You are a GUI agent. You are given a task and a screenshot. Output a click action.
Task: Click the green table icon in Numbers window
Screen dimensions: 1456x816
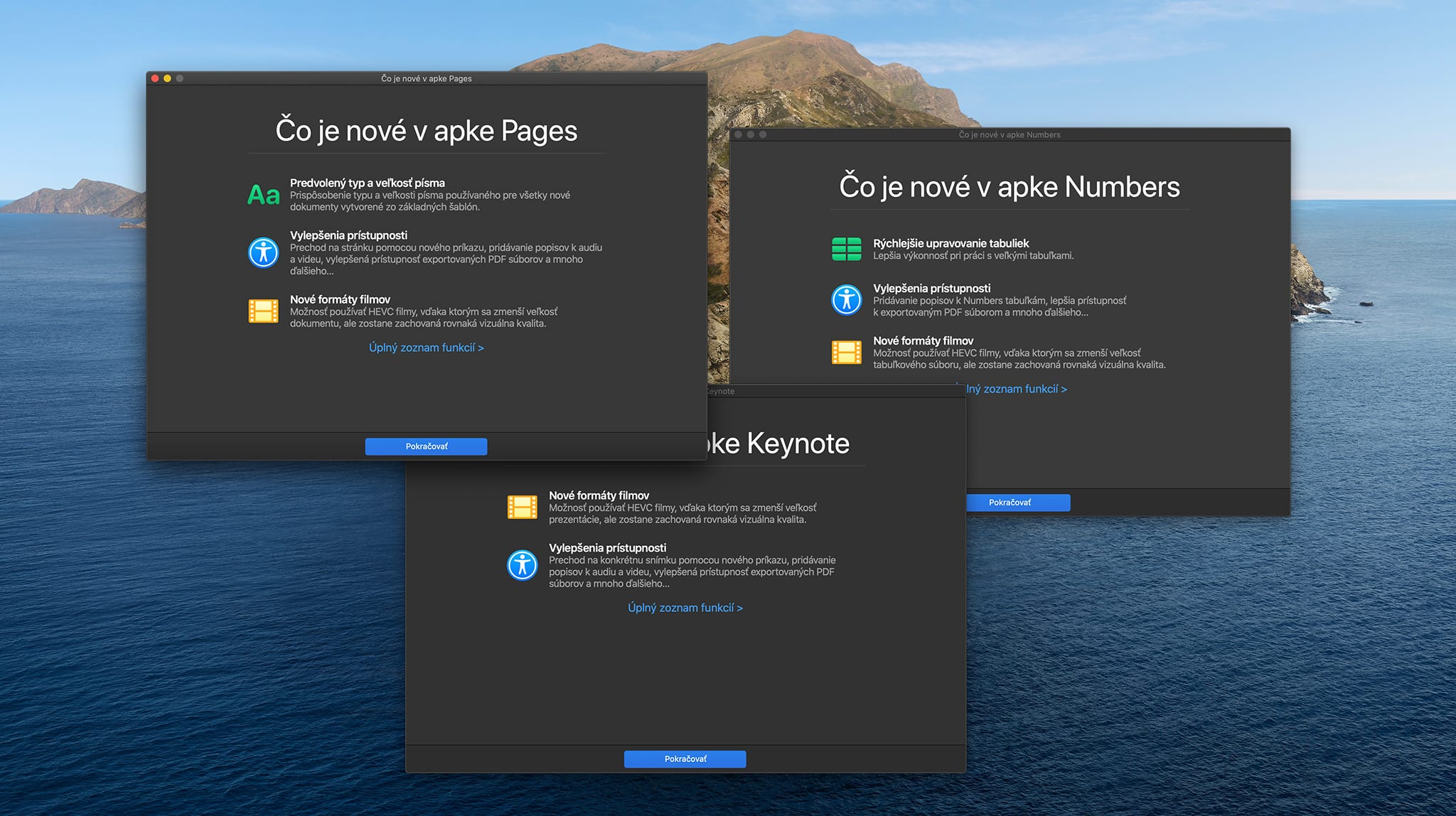[x=846, y=249]
